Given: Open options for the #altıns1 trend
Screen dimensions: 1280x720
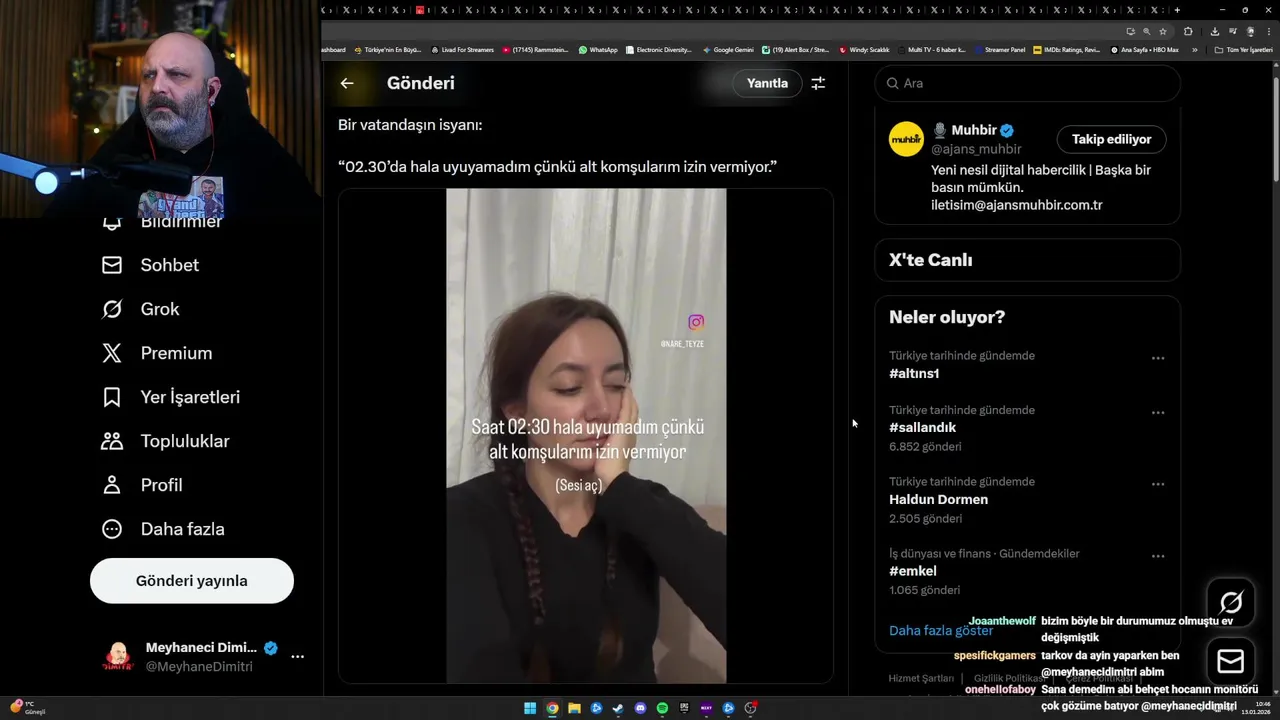Looking at the screenshot, I should 1158,358.
